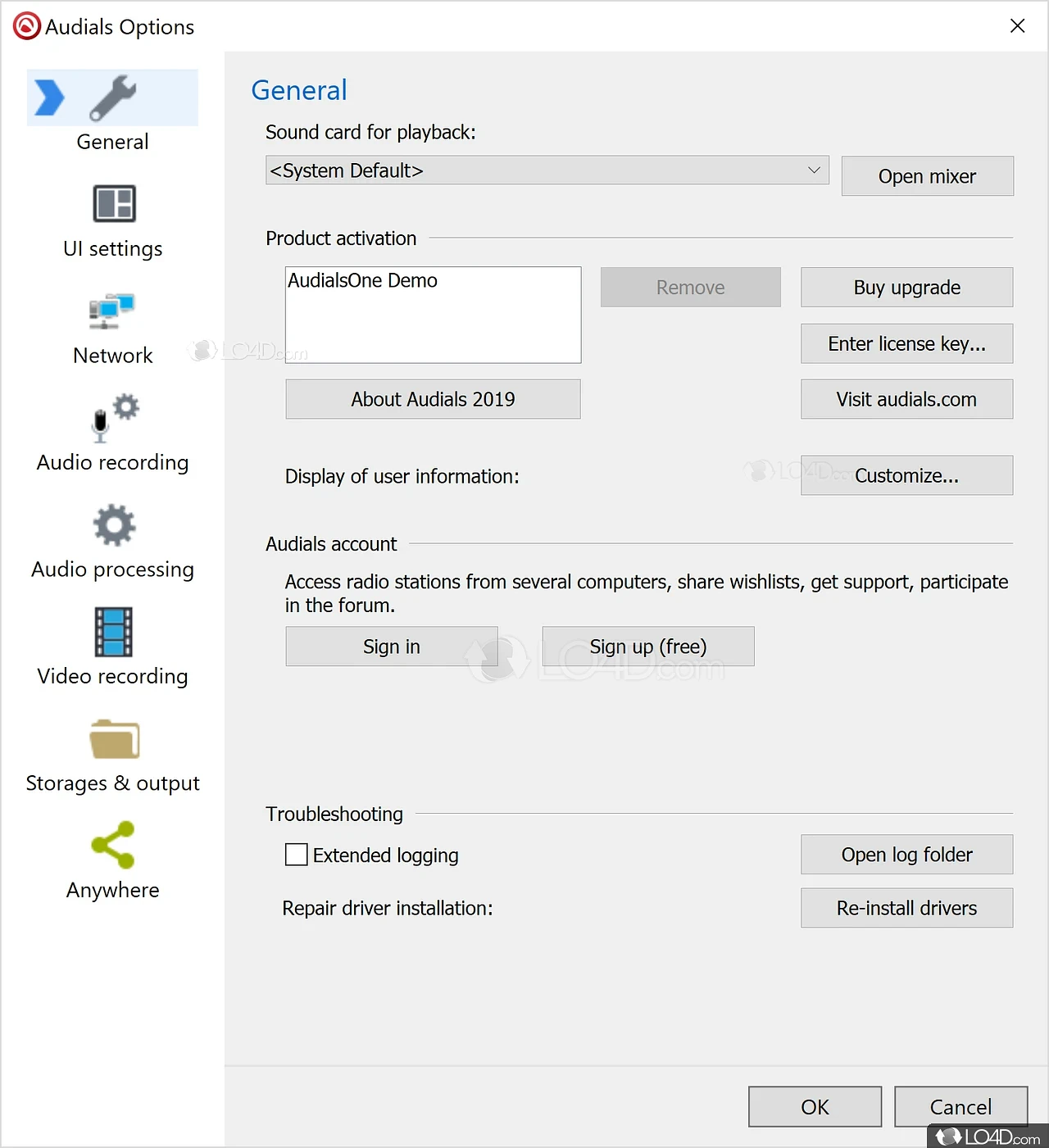Screen dimensions: 1049x1148
Task: Click the Extended logging label
Action: click(386, 855)
